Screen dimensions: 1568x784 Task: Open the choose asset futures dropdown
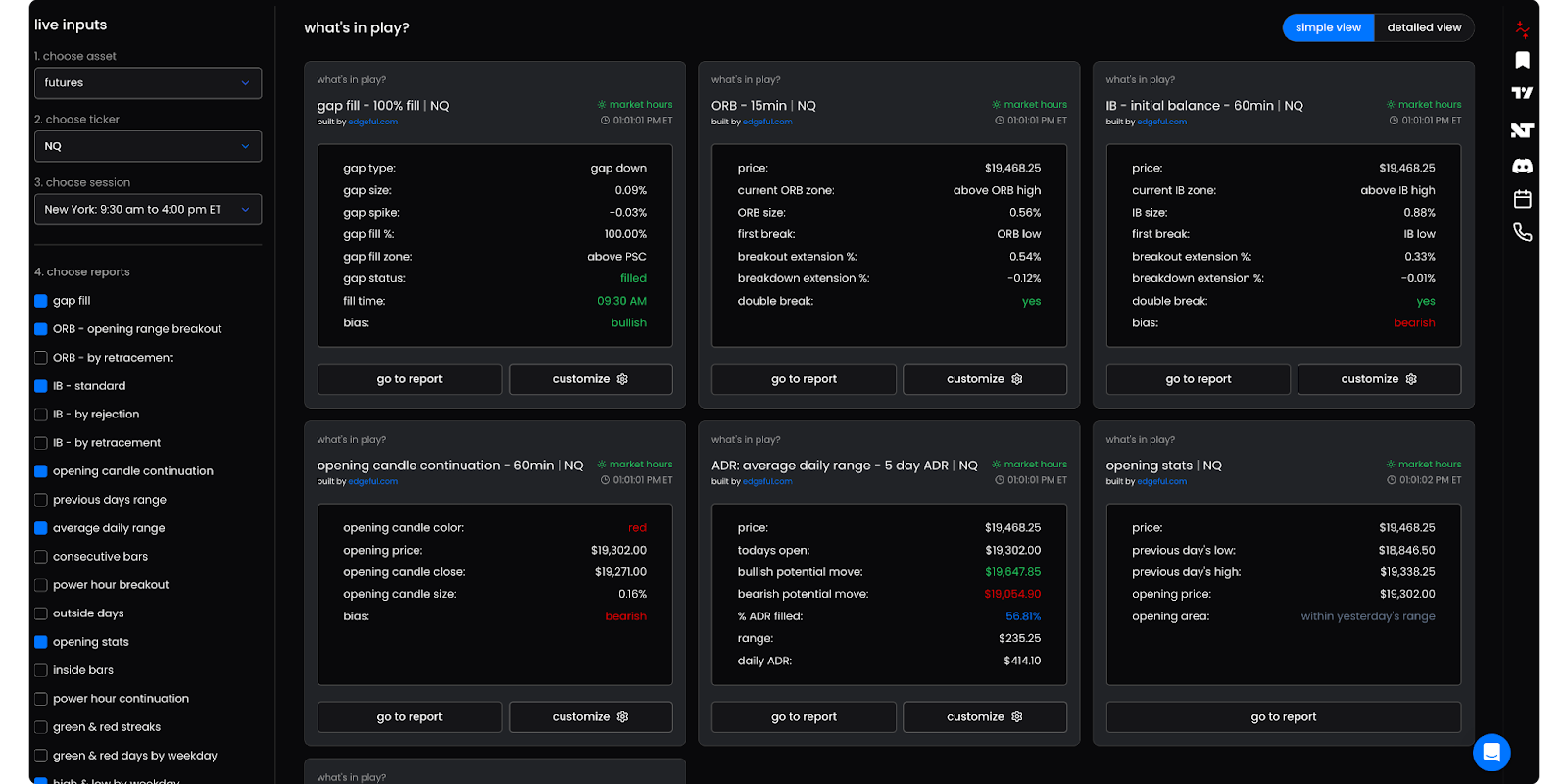click(148, 83)
